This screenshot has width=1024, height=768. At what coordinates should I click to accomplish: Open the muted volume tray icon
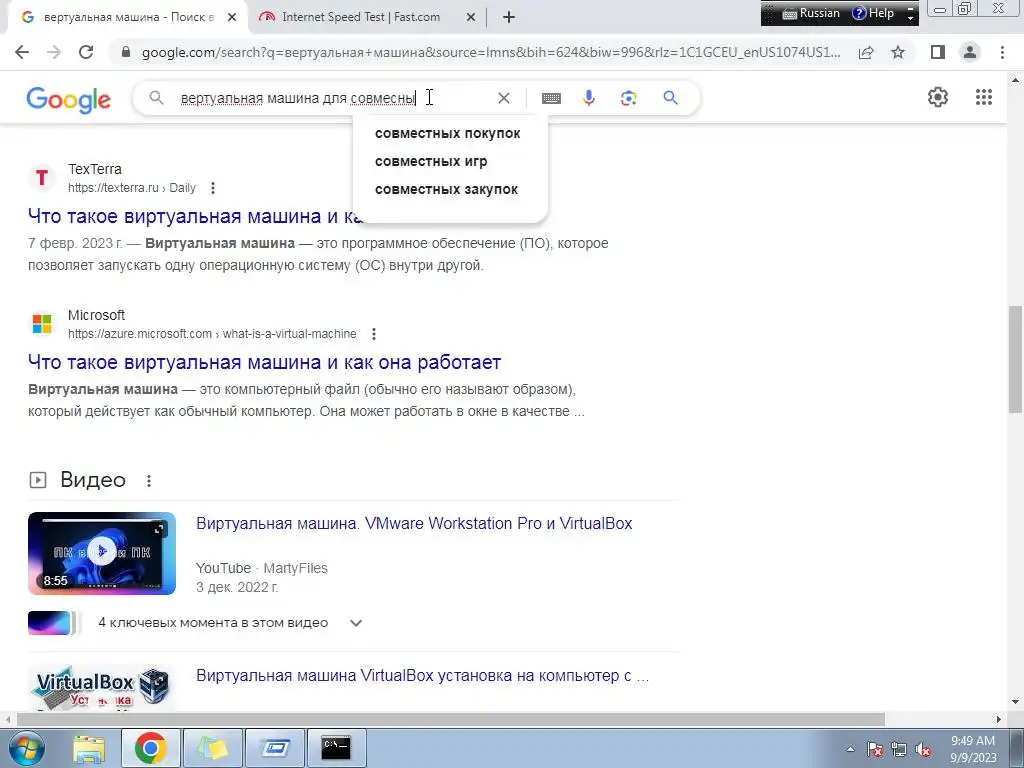923,750
